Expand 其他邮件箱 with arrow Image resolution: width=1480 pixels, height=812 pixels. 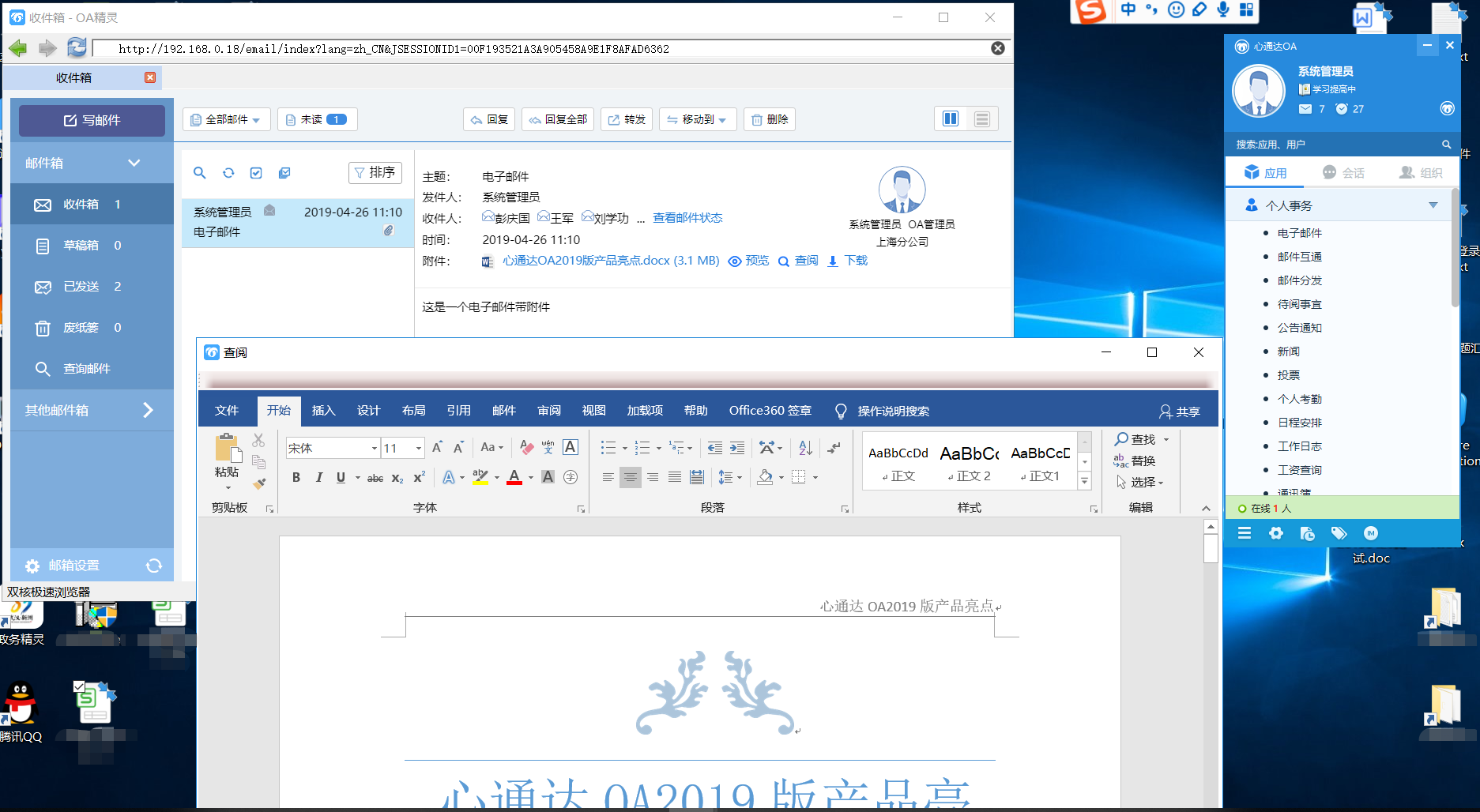(x=148, y=410)
